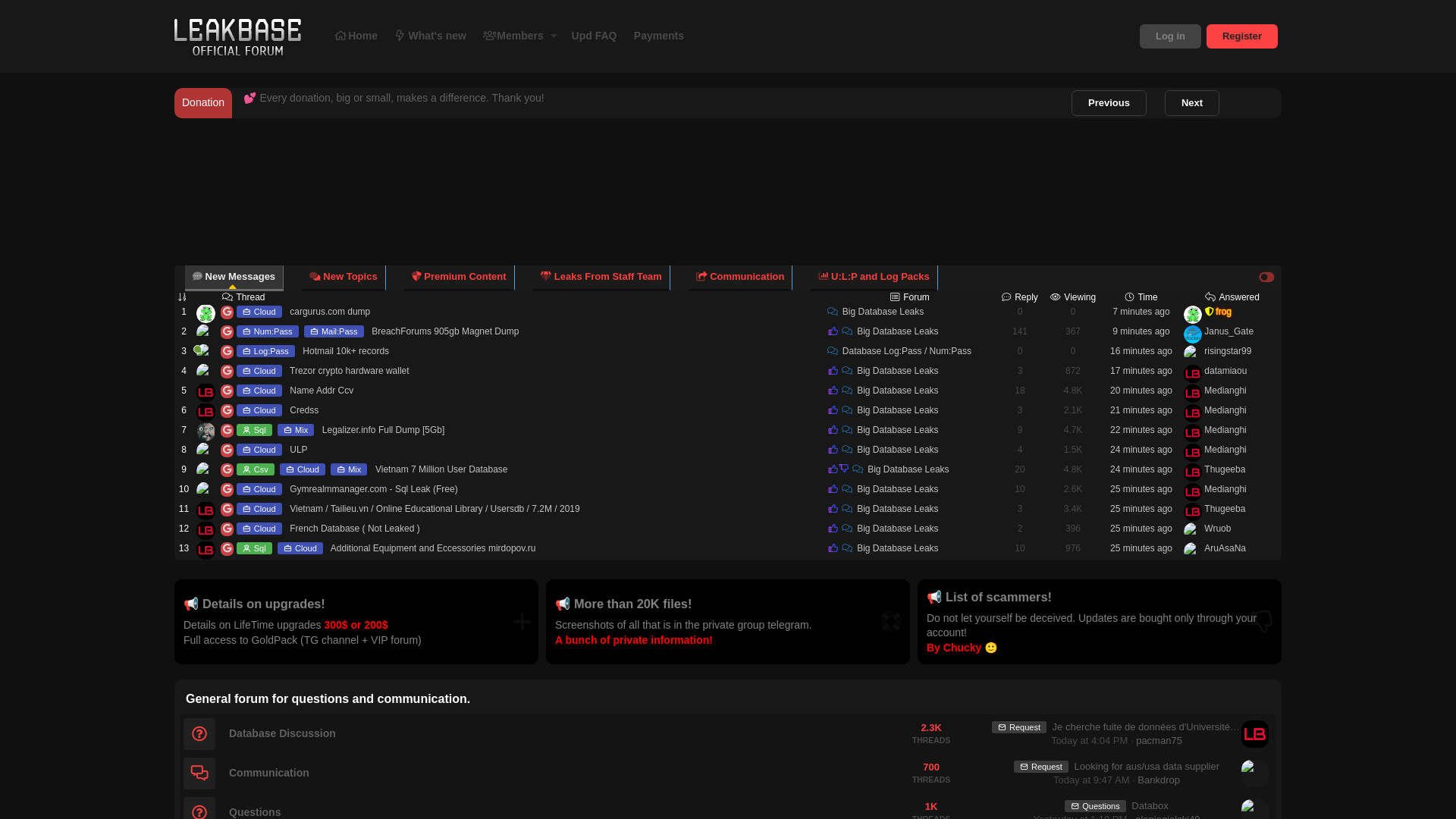Image resolution: width=1456 pixels, height=819 pixels.
Task: Click the Register button
Action: (1241, 36)
